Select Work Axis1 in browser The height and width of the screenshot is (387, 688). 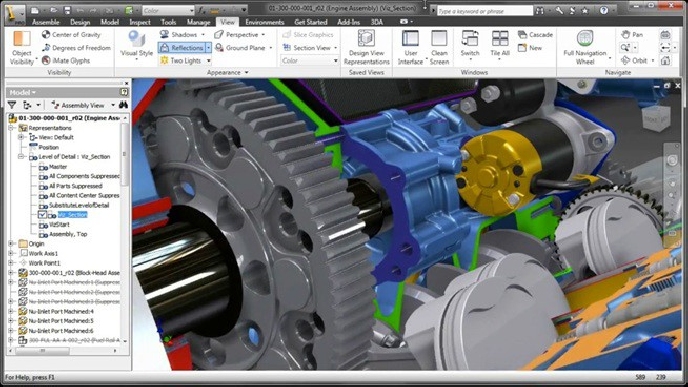[43, 253]
